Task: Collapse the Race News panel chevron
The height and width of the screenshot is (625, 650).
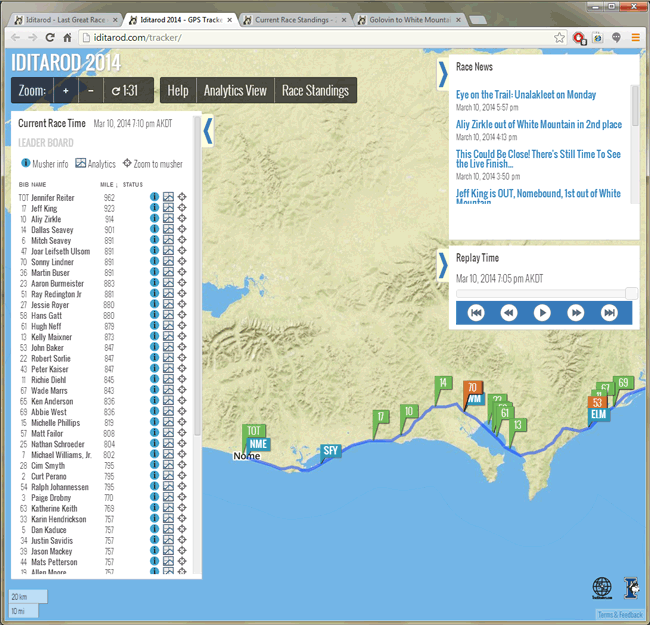Action: [443, 74]
